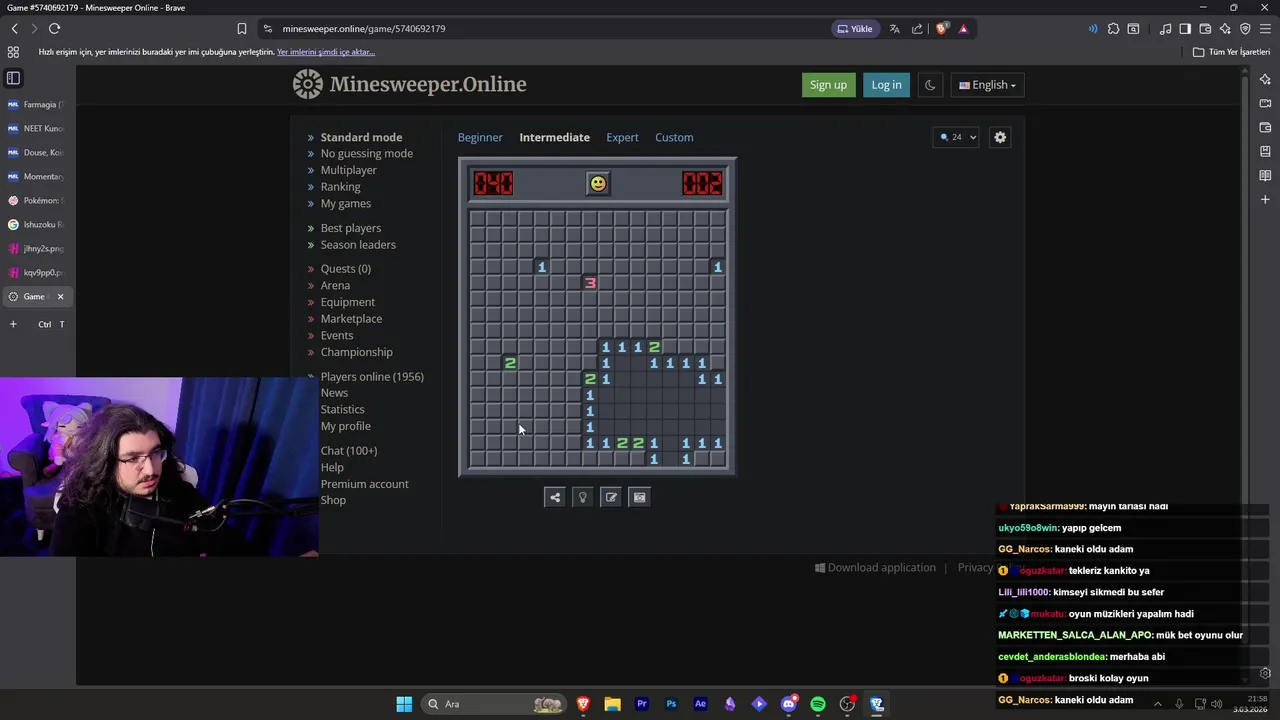The image size is (1280, 720).
Task: Click the Brave Rewards triangle icon
Action: pos(963,29)
